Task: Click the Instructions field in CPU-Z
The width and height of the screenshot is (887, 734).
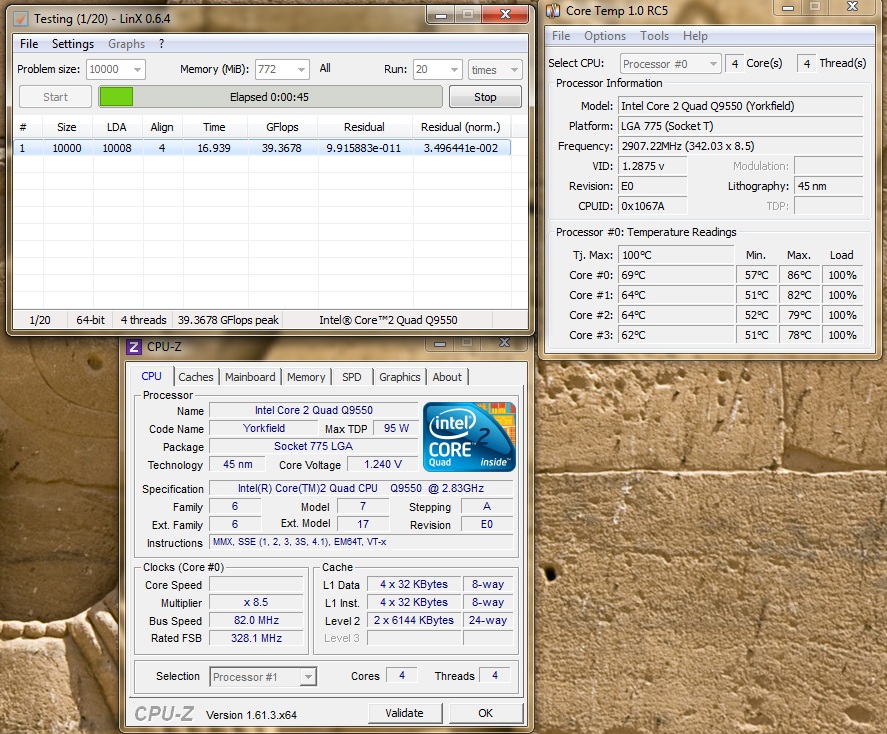Action: coord(361,542)
